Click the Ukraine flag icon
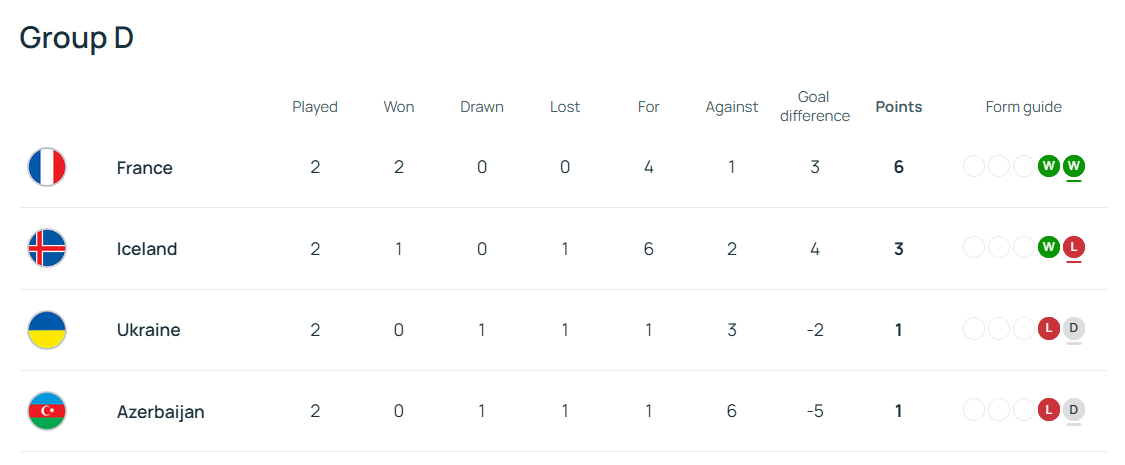Viewport: 1125px width, 465px height. [x=47, y=330]
